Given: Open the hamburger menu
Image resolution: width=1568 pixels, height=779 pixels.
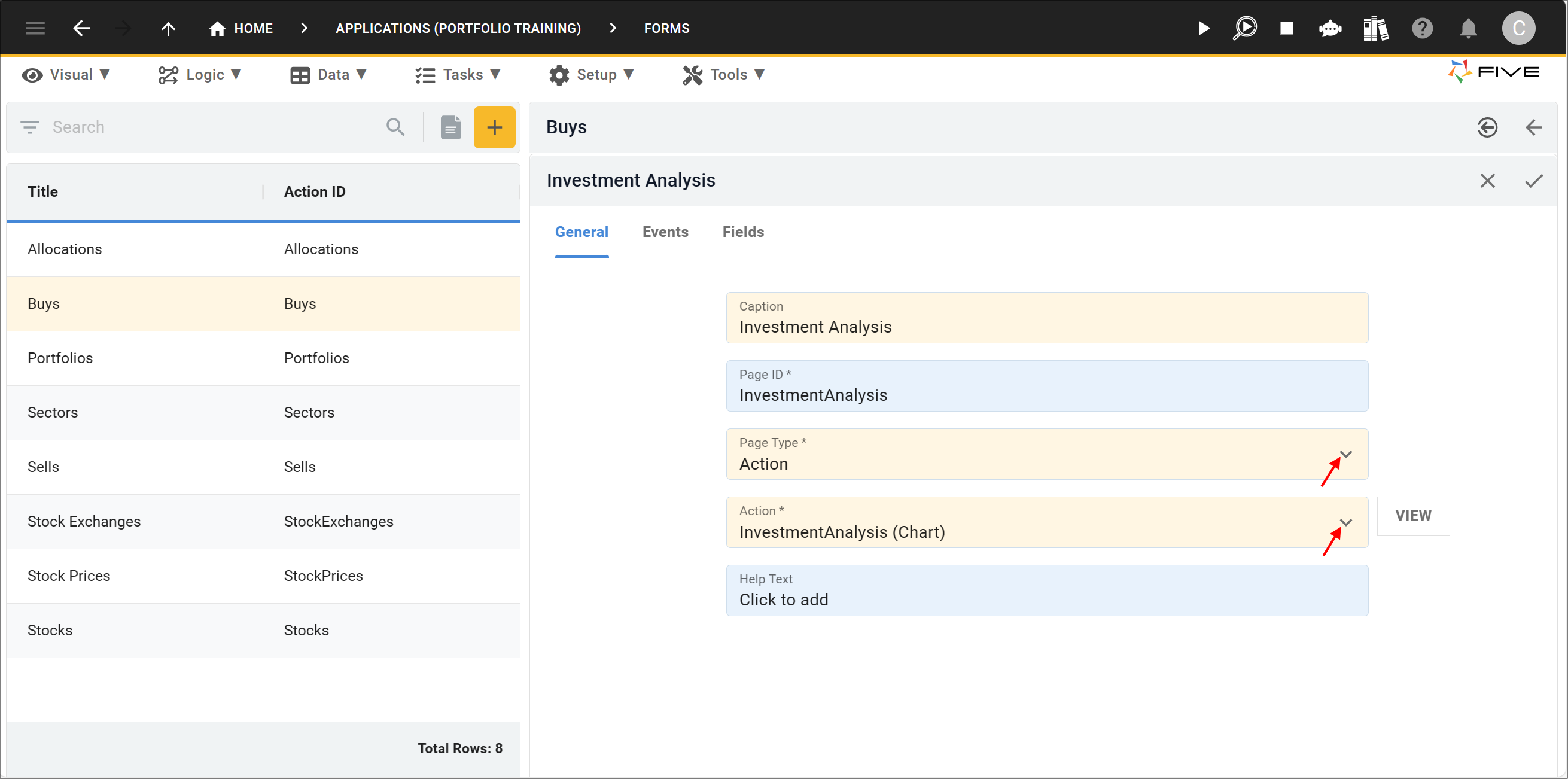Looking at the screenshot, I should pos(35,28).
